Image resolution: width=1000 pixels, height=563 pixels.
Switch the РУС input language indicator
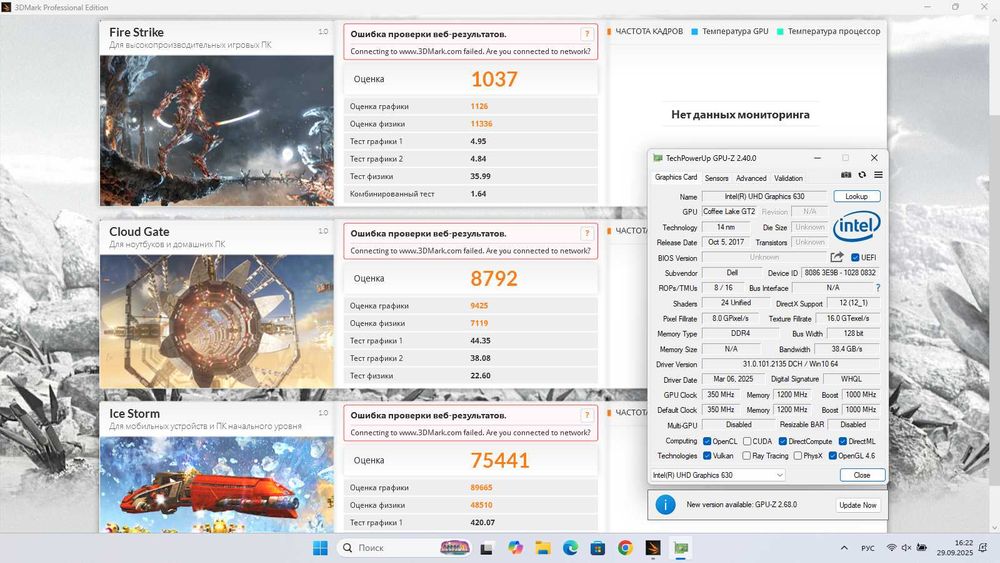tap(868, 548)
